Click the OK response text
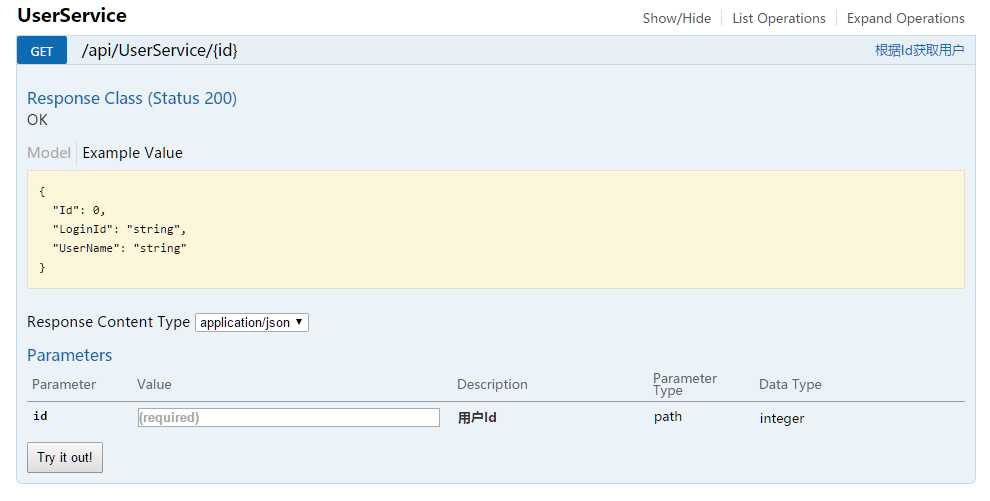This screenshot has width=990, height=501. [37, 120]
